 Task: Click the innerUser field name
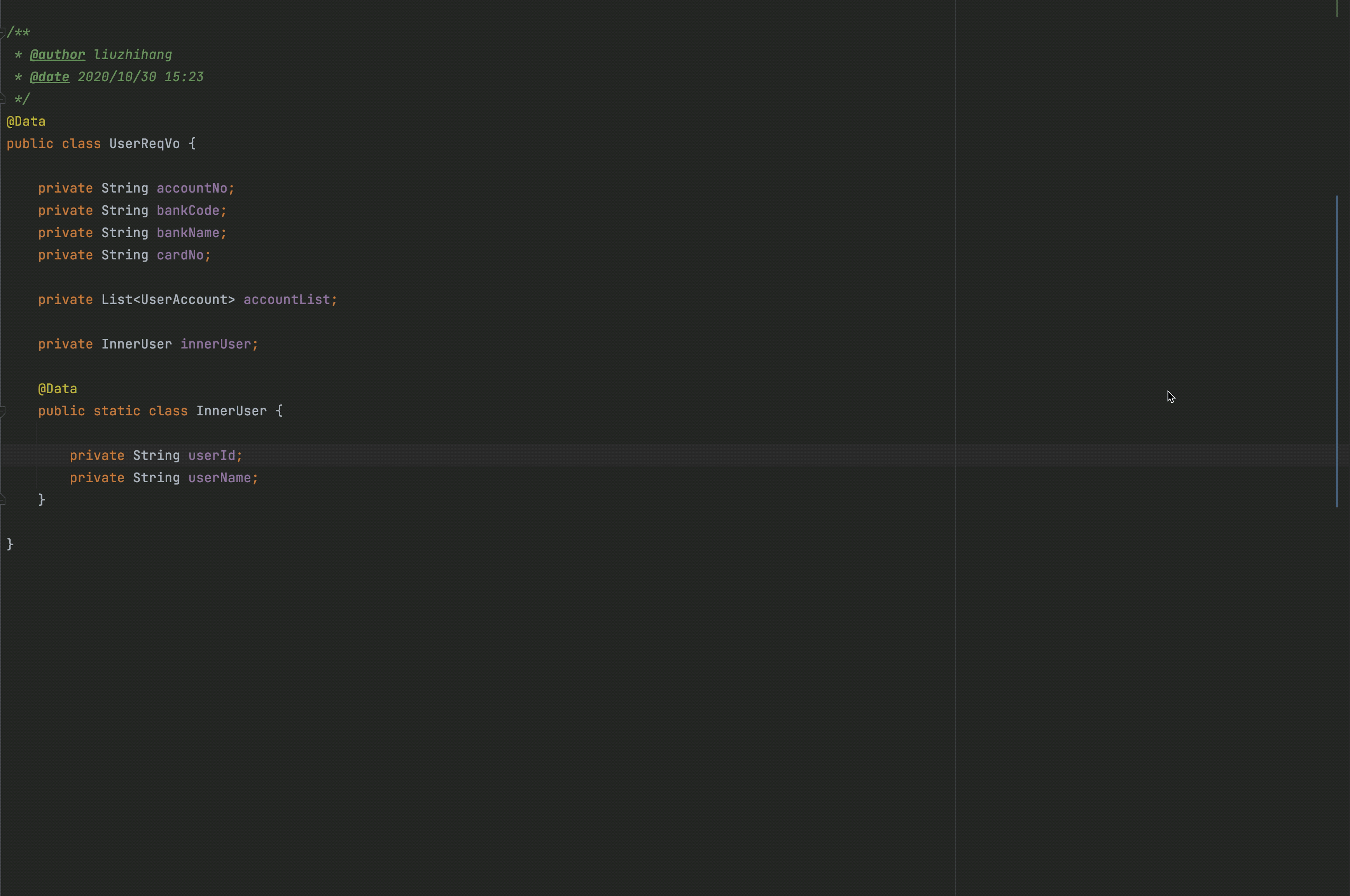coord(215,345)
